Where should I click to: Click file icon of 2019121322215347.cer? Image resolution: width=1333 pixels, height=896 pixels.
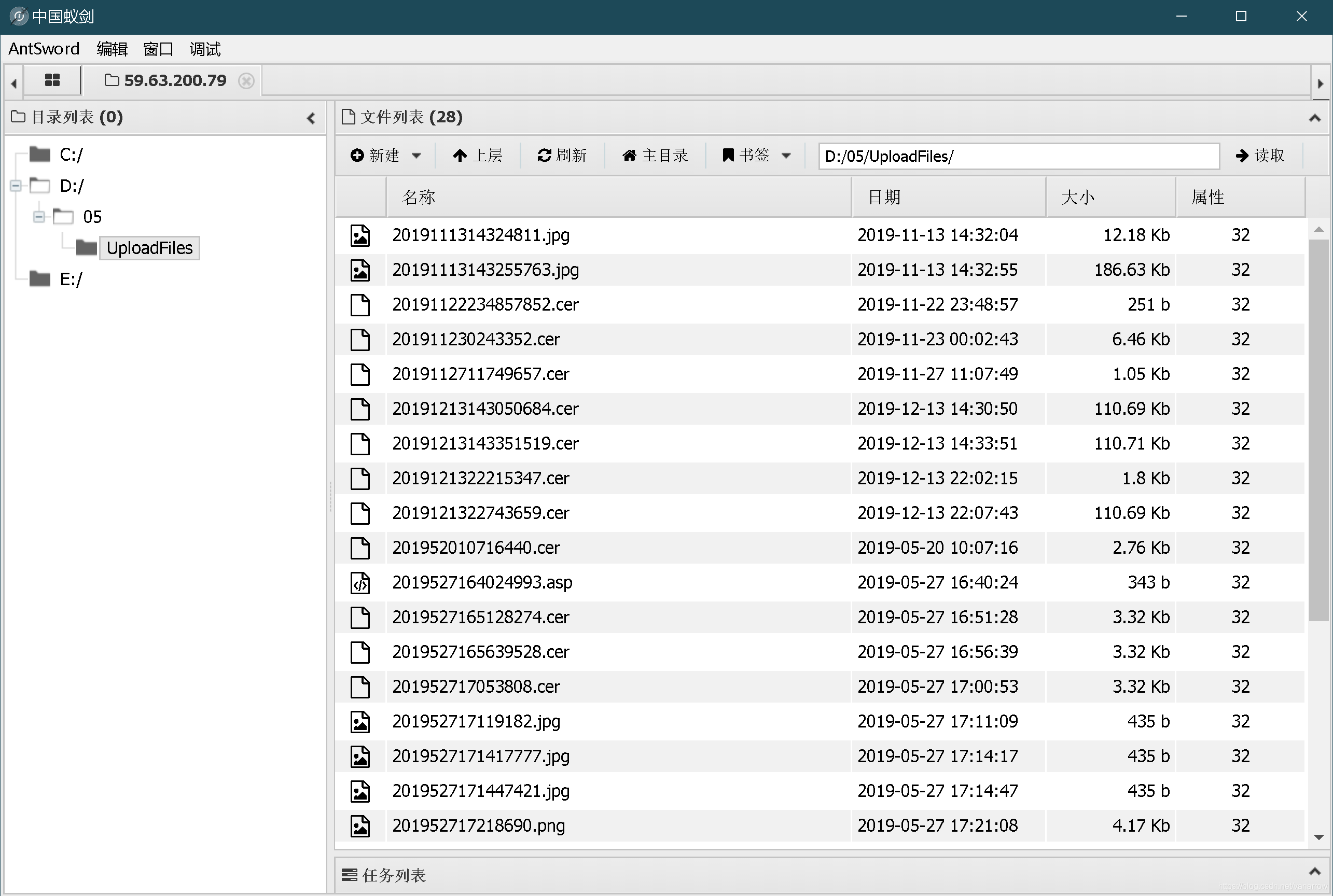point(360,478)
